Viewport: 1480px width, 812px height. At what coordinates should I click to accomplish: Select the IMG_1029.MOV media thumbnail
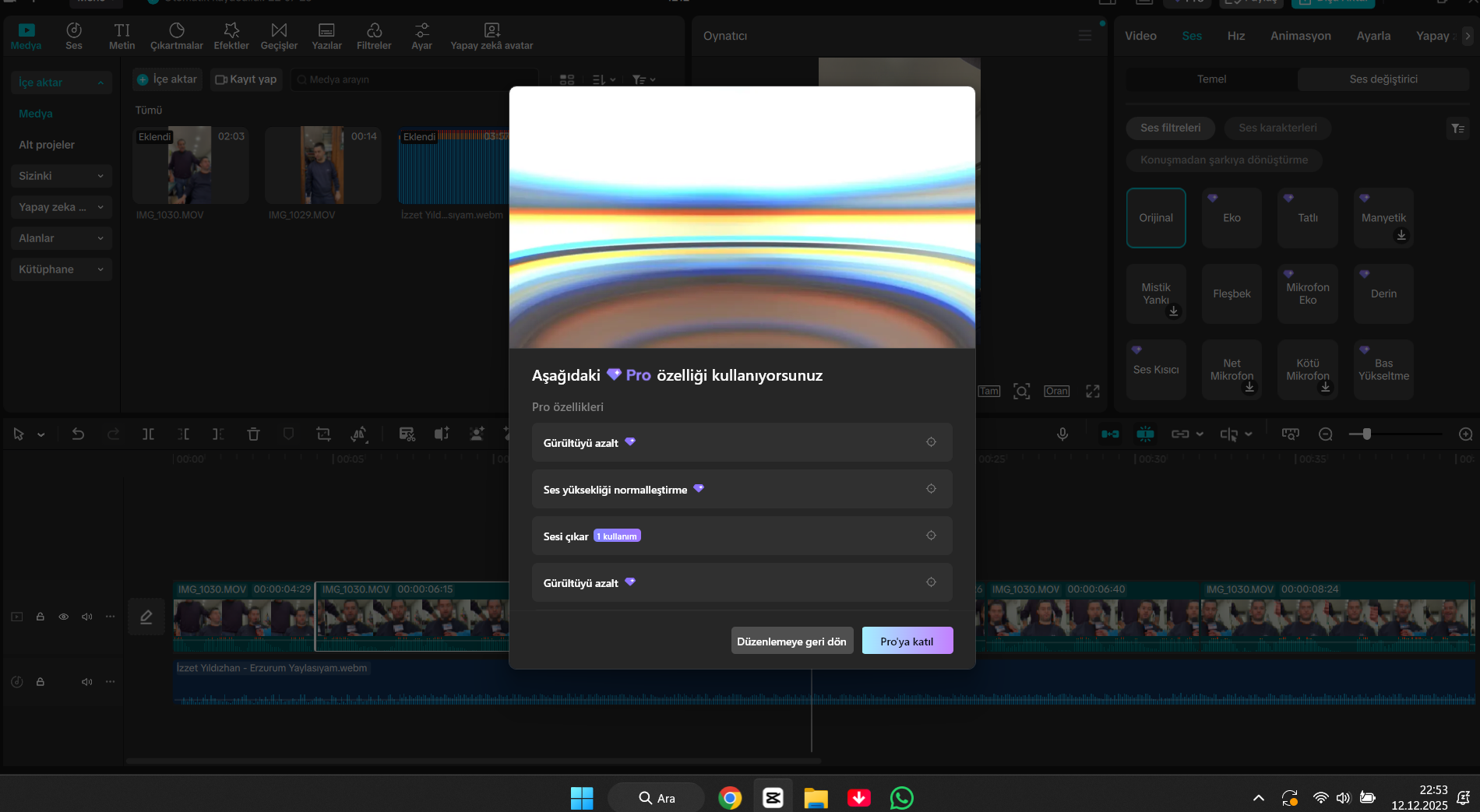(x=322, y=165)
